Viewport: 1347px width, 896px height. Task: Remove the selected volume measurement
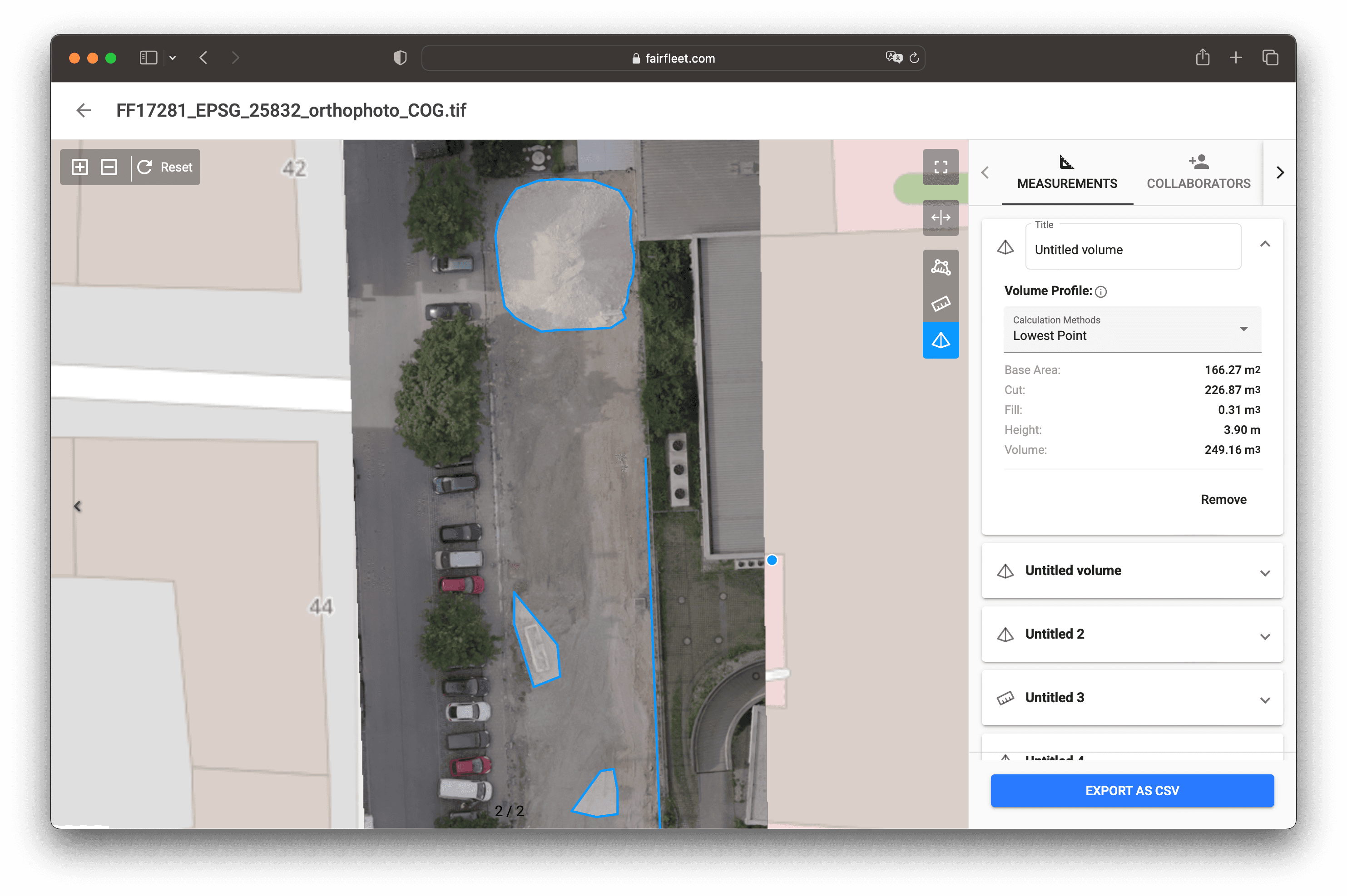pyautogui.click(x=1223, y=499)
